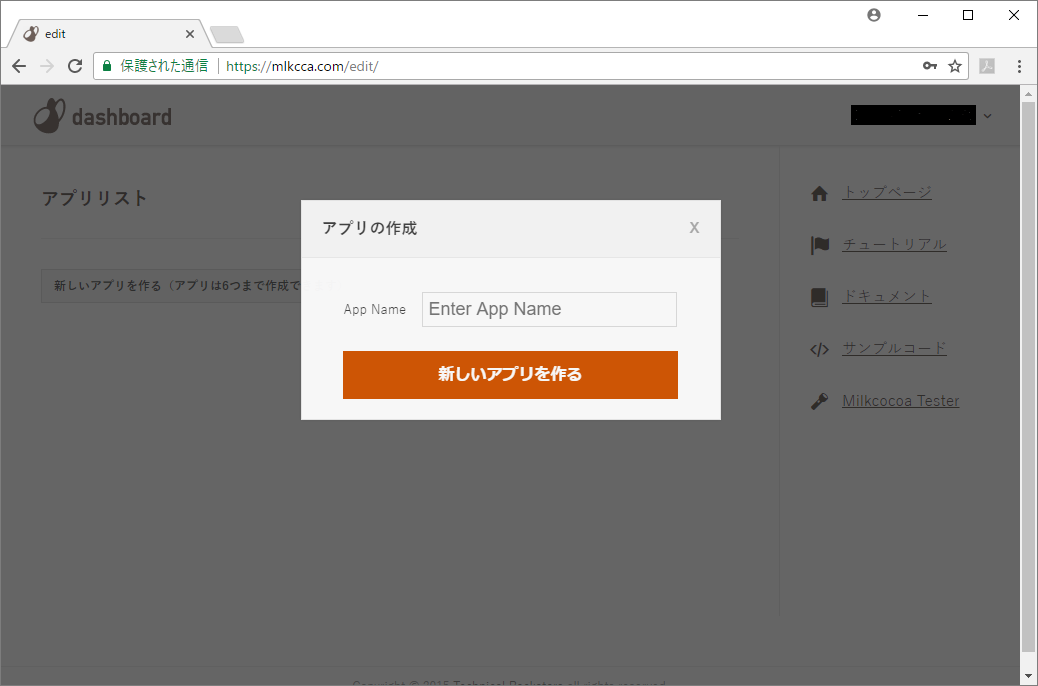Screen dimensions: 1038x686
Task: Click the 保護された通信 secure label
Action: click(164, 66)
